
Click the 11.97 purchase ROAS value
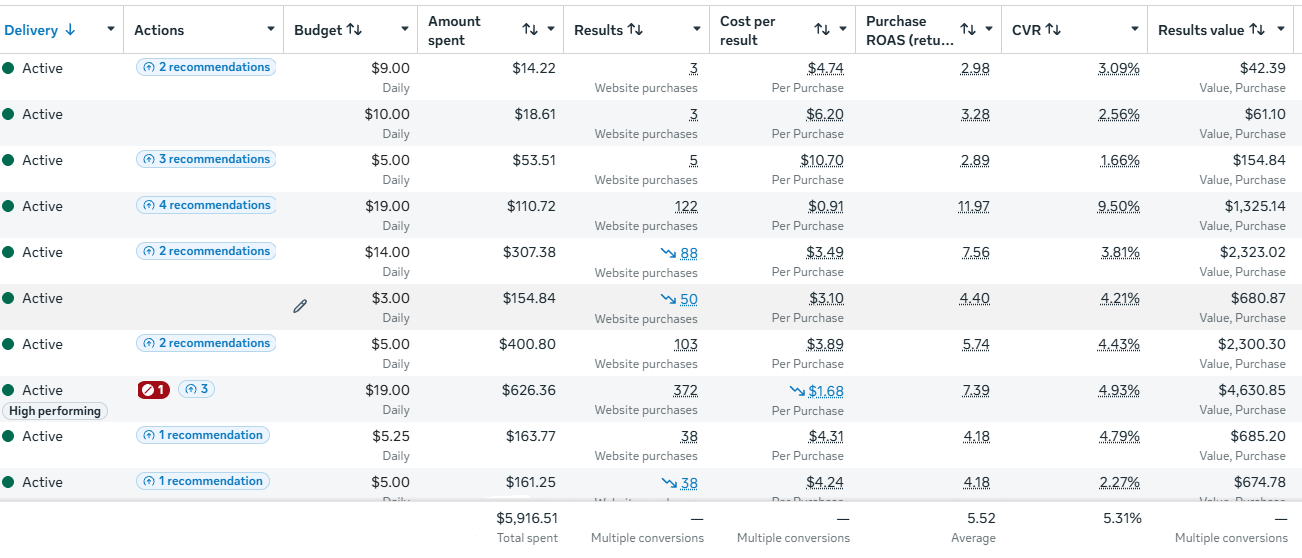[x=973, y=206]
